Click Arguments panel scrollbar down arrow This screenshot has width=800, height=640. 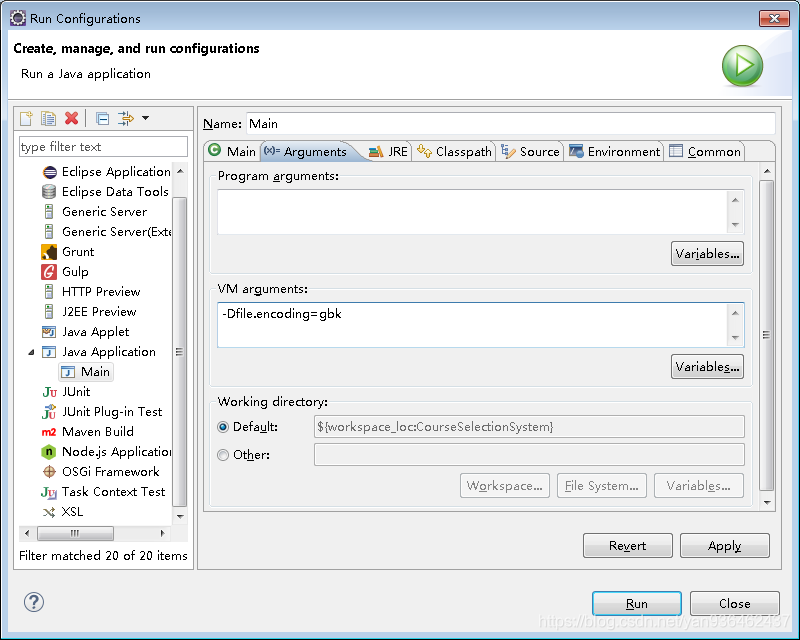coord(767,503)
